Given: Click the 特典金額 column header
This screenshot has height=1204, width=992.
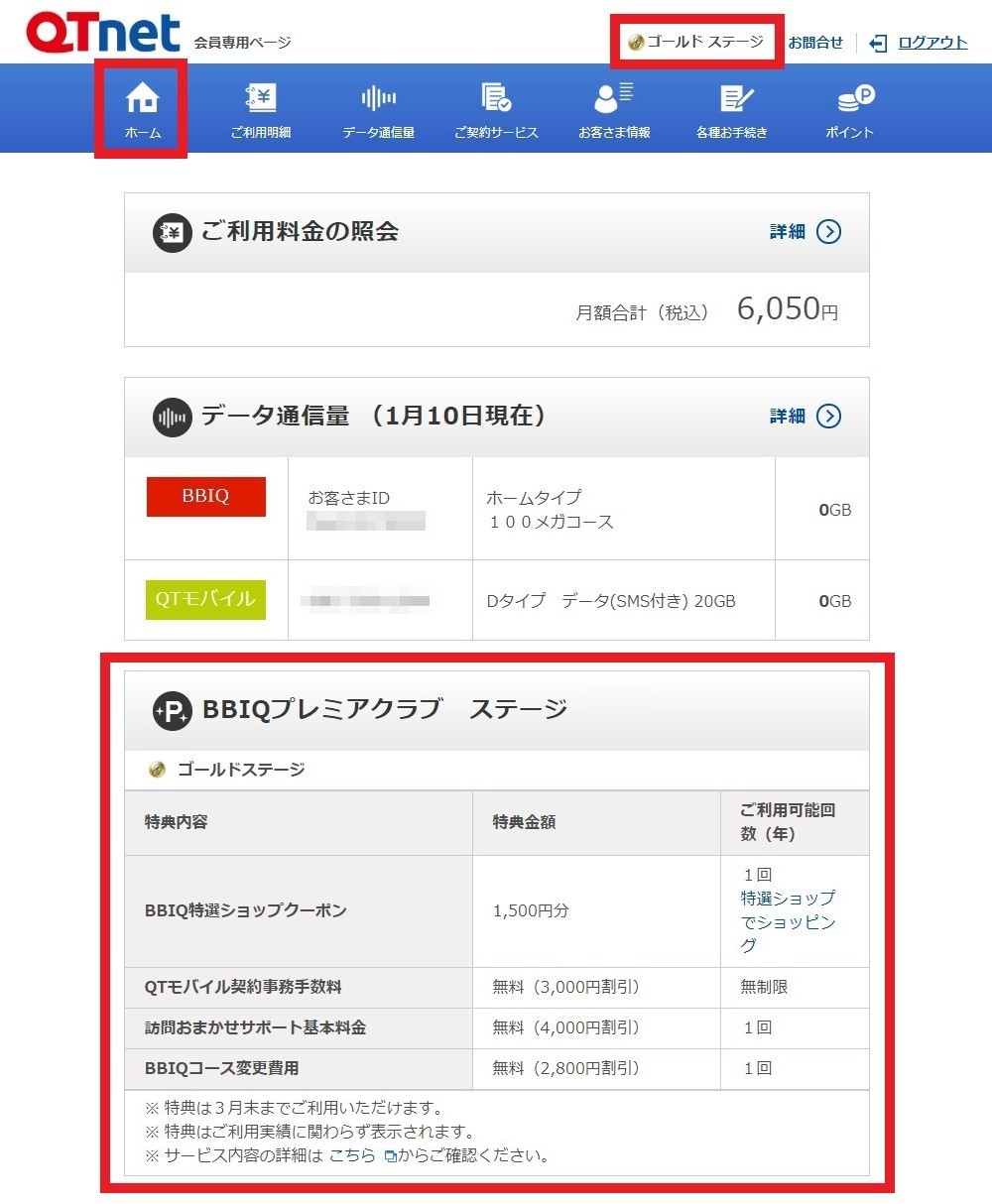Looking at the screenshot, I should [x=524, y=822].
